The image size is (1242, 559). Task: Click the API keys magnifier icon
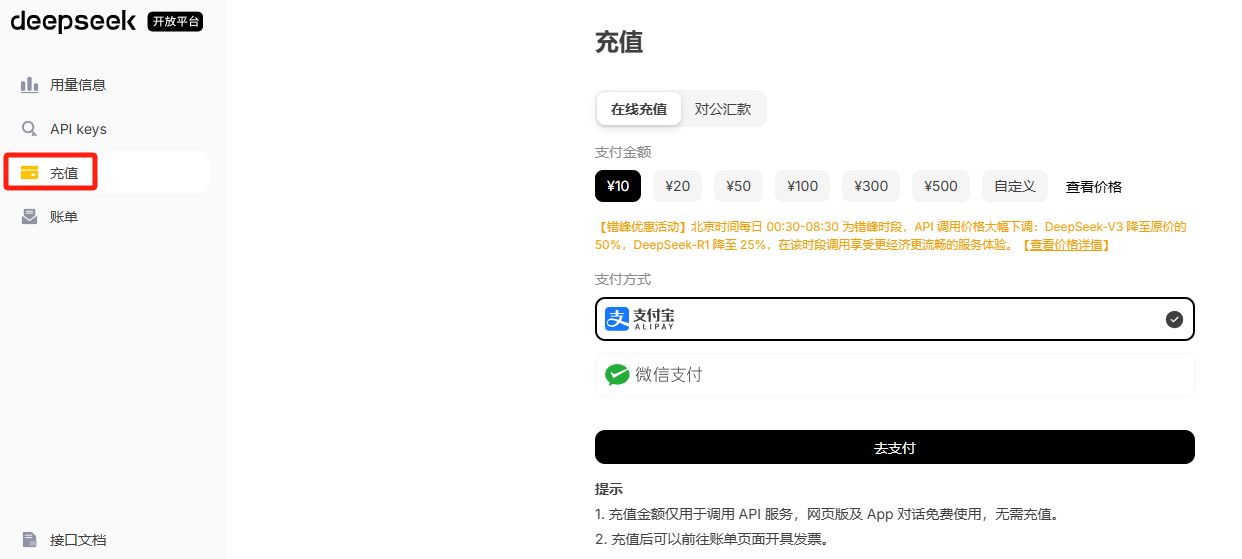[x=30, y=129]
